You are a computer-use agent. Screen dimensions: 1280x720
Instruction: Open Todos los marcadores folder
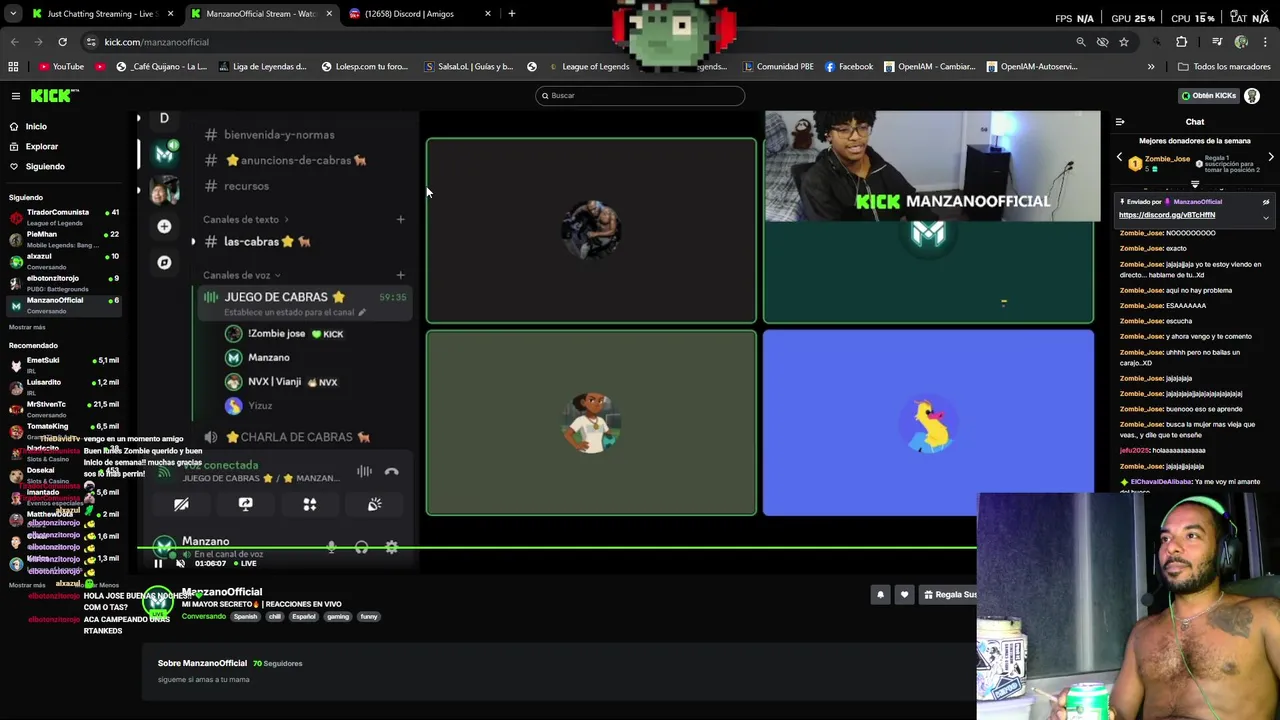[x=1224, y=67]
